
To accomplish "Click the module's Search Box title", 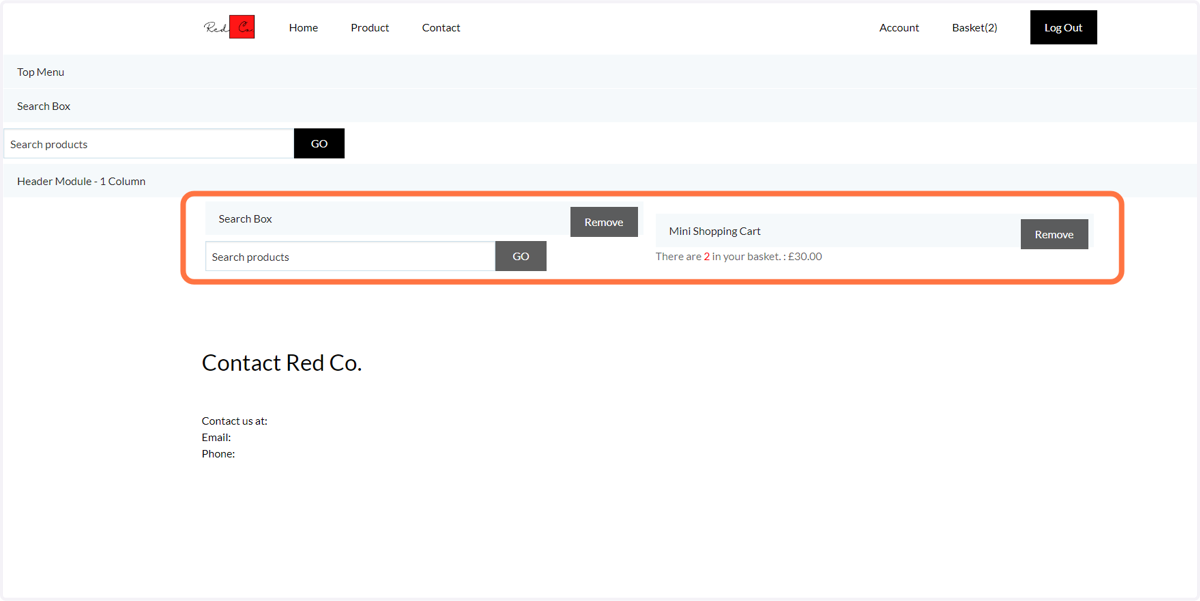I will click(245, 219).
